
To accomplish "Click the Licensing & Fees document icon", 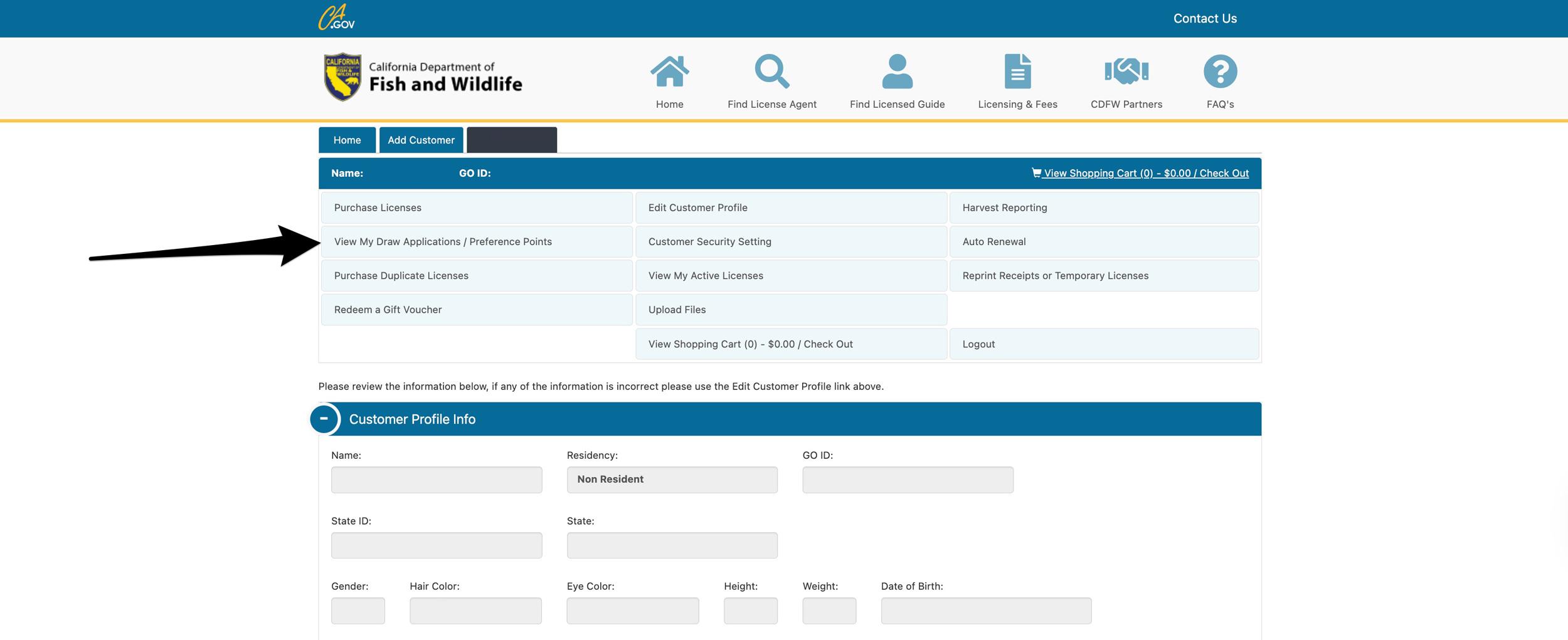I will click(x=1017, y=71).
